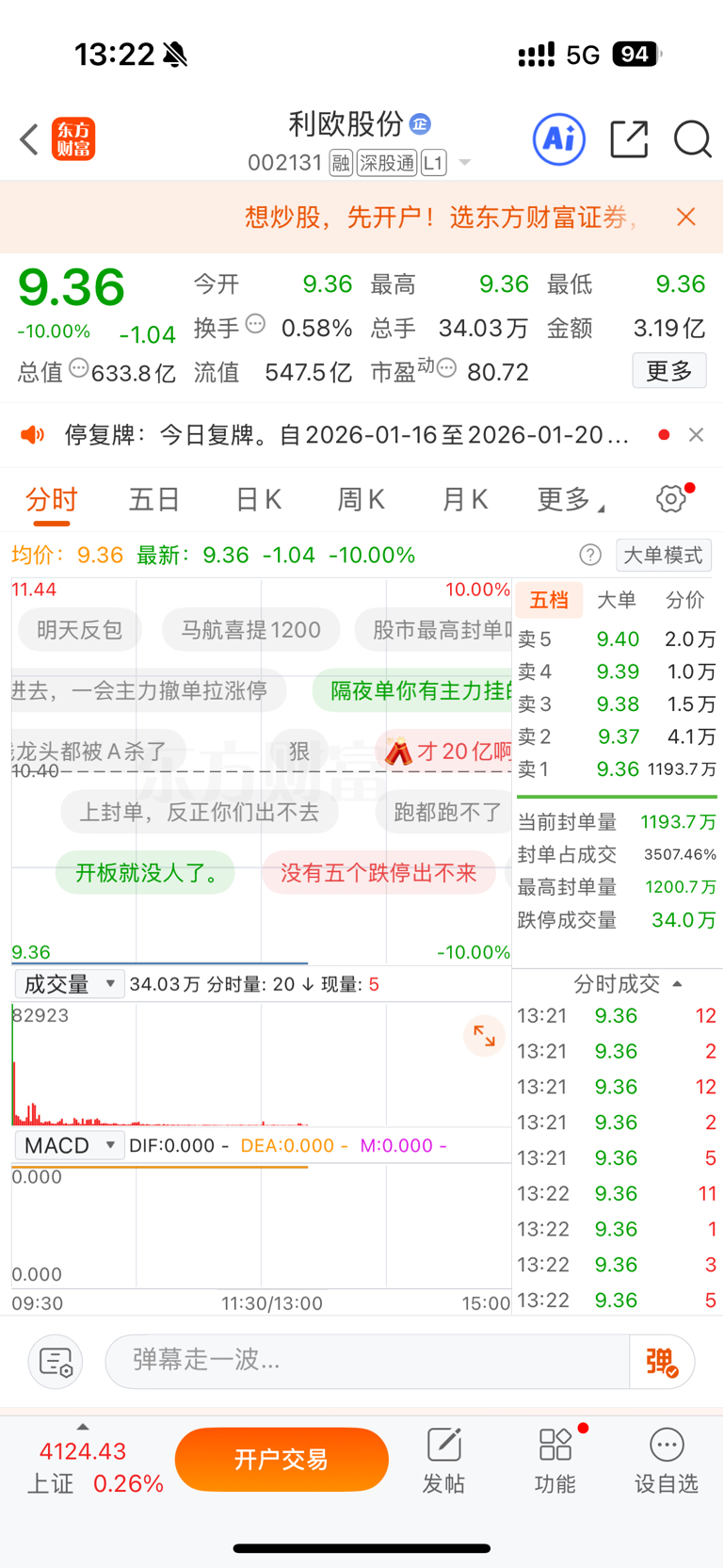Viewport: 724px width, 1568px height.
Task: Tap the 跑都跑不了 bullet comment
Action: pos(444,812)
